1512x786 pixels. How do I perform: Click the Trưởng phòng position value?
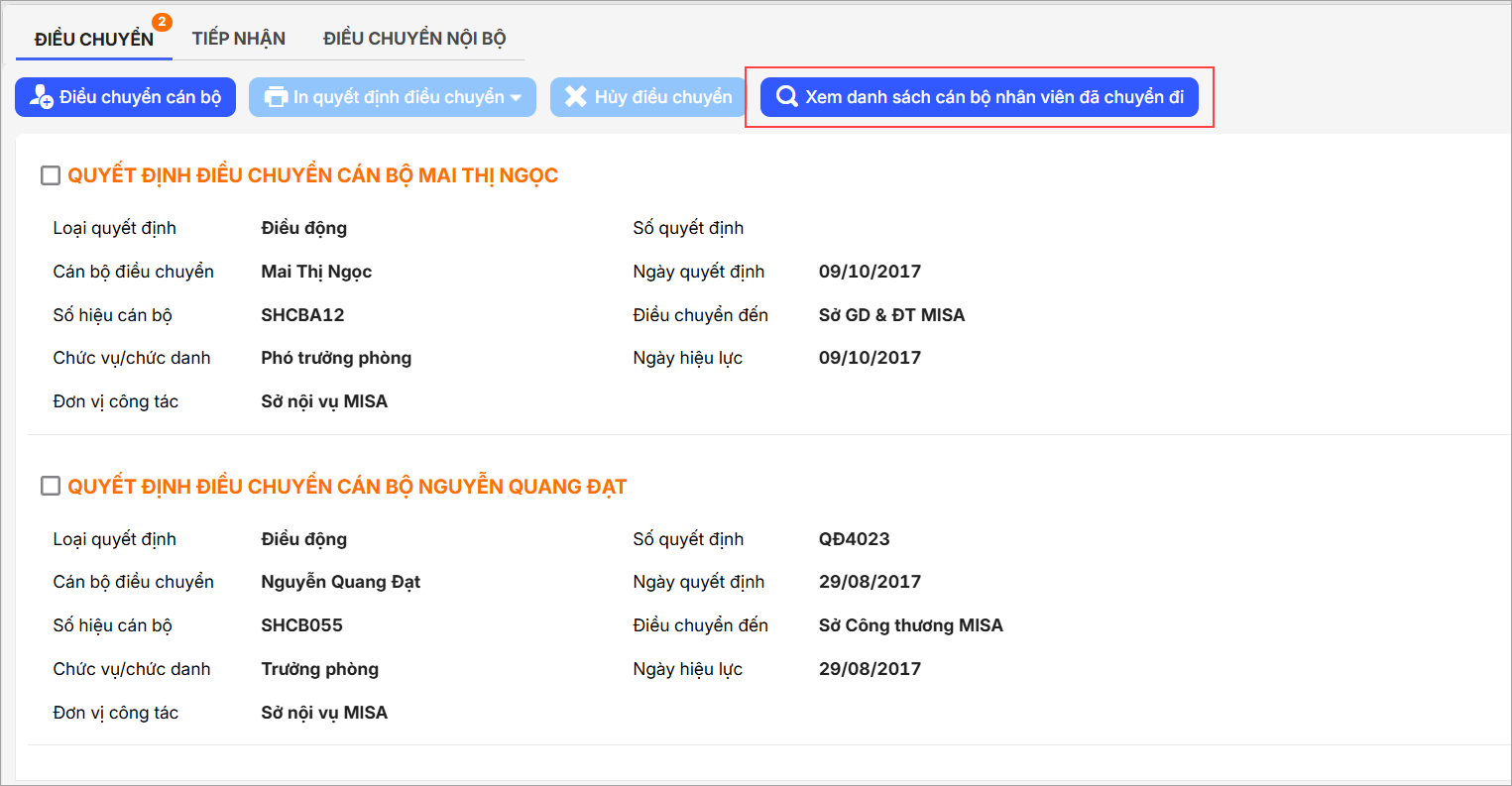(x=319, y=669)
